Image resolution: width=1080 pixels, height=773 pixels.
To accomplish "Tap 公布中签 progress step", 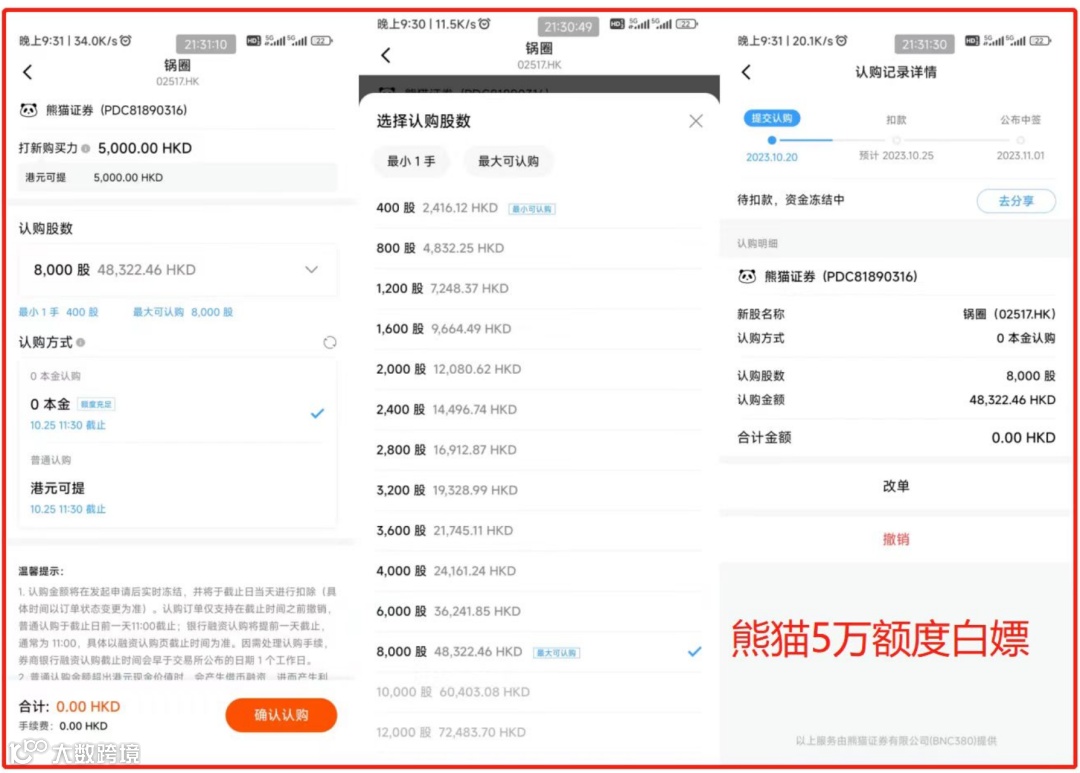I will 1020,120.
